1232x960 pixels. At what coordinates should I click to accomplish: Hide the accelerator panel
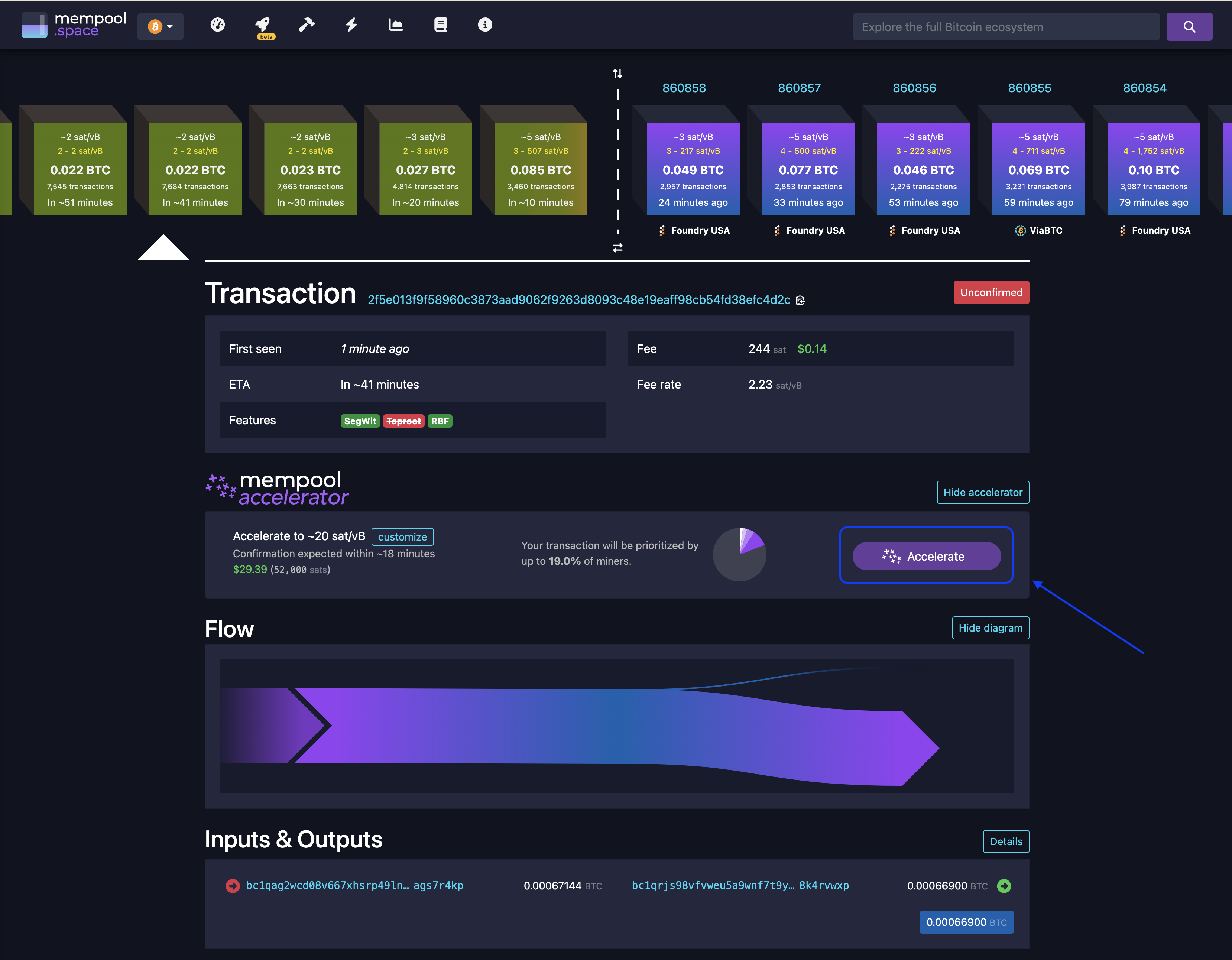coord(983,492)
